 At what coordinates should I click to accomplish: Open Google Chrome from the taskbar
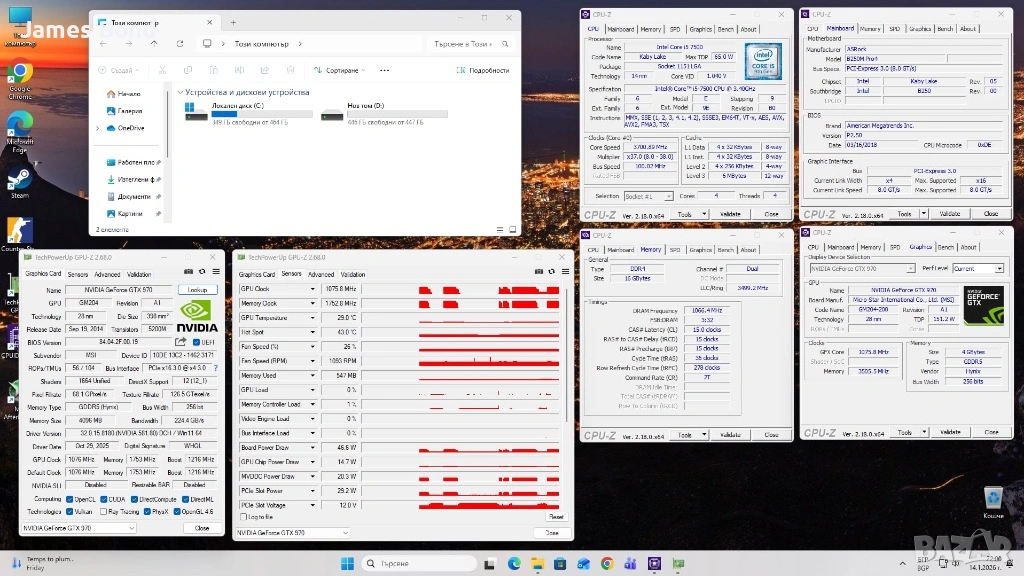coord(607,563)
